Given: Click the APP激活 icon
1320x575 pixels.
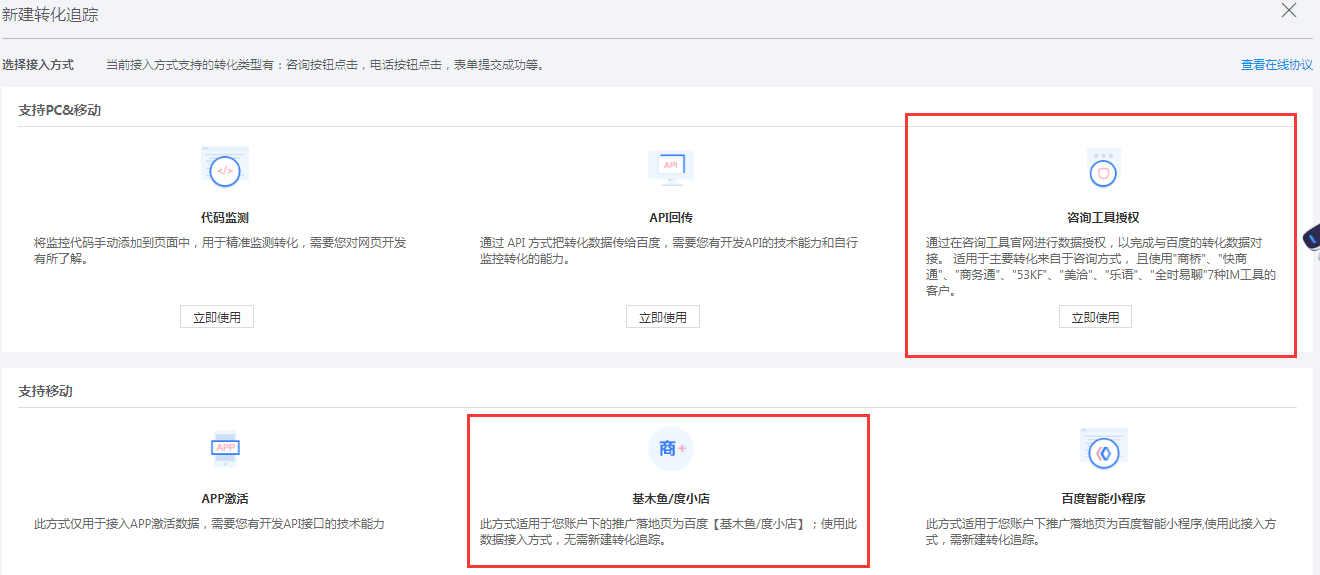Looking at the screenshot, I should click(225, 449).
